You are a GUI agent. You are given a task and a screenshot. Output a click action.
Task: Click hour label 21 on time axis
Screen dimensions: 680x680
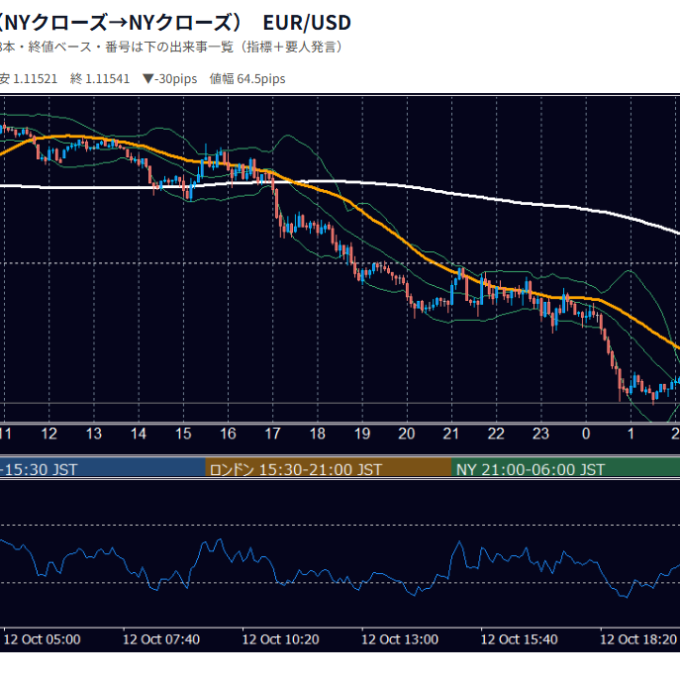451,434
